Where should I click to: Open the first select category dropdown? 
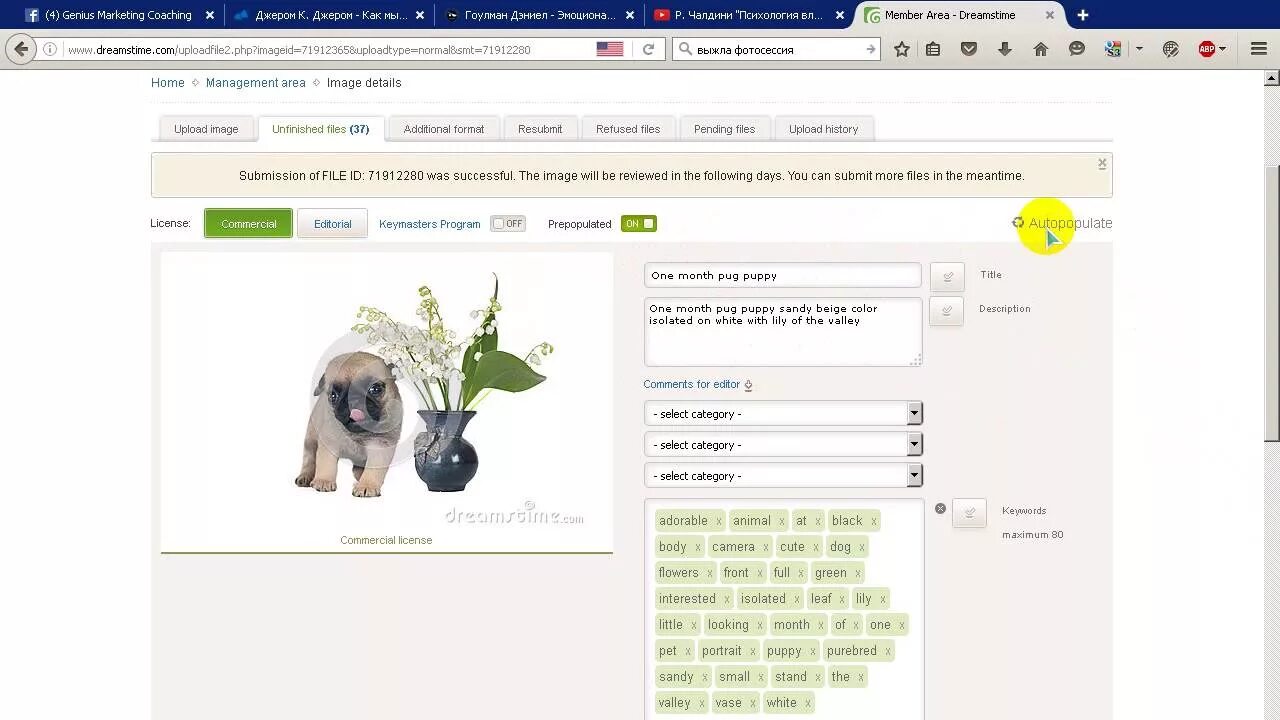783,413
